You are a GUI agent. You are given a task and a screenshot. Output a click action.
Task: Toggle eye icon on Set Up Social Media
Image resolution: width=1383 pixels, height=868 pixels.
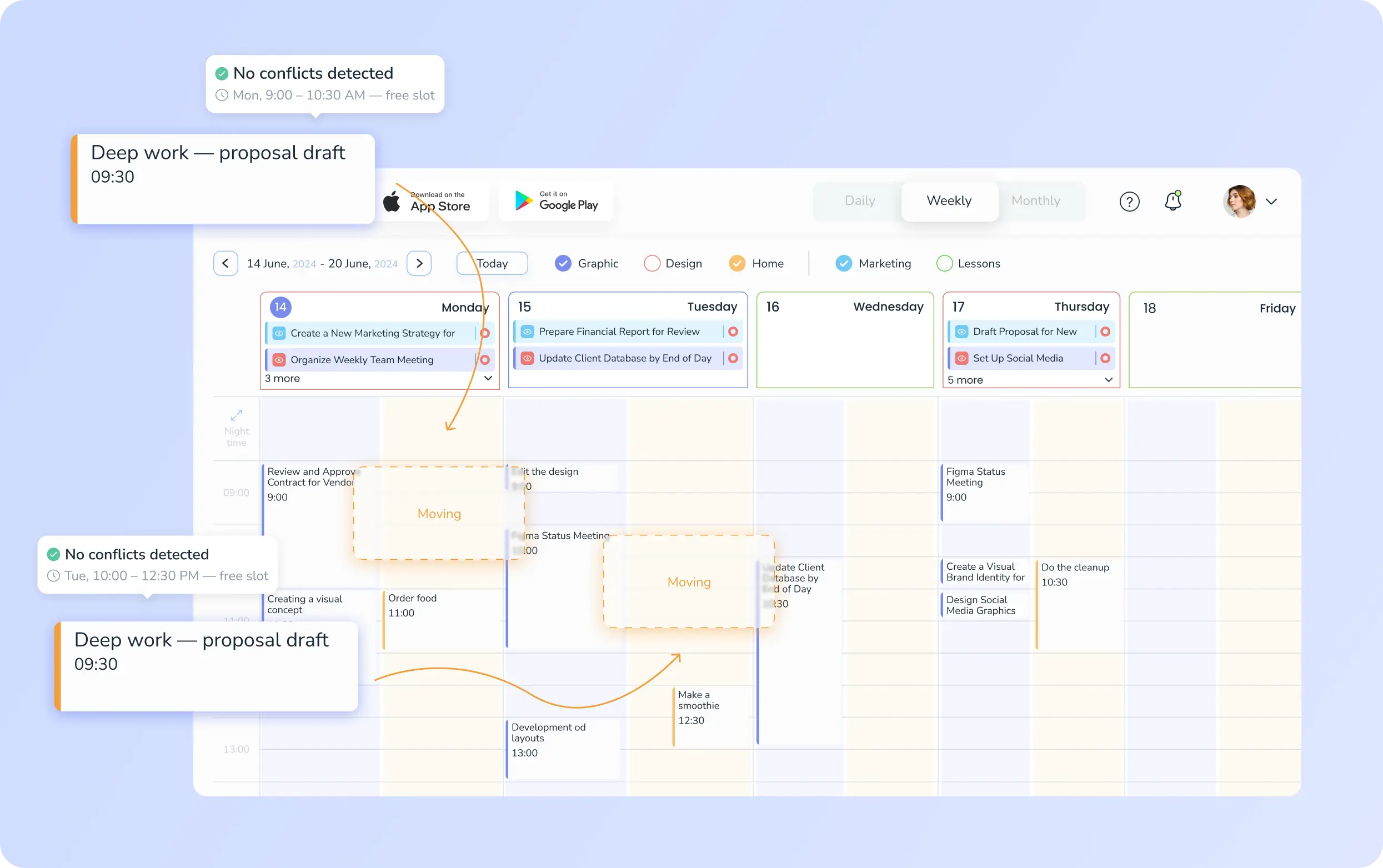click(x=961, y=358)
